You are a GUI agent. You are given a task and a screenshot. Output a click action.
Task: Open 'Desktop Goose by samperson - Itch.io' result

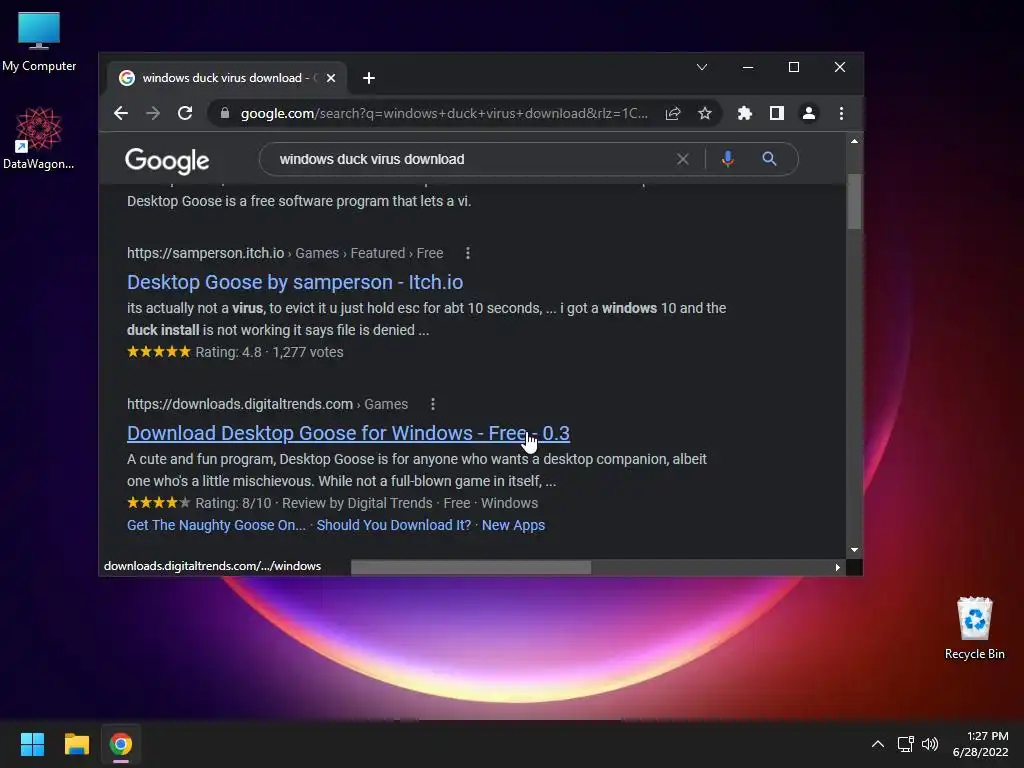coord(295,282)
